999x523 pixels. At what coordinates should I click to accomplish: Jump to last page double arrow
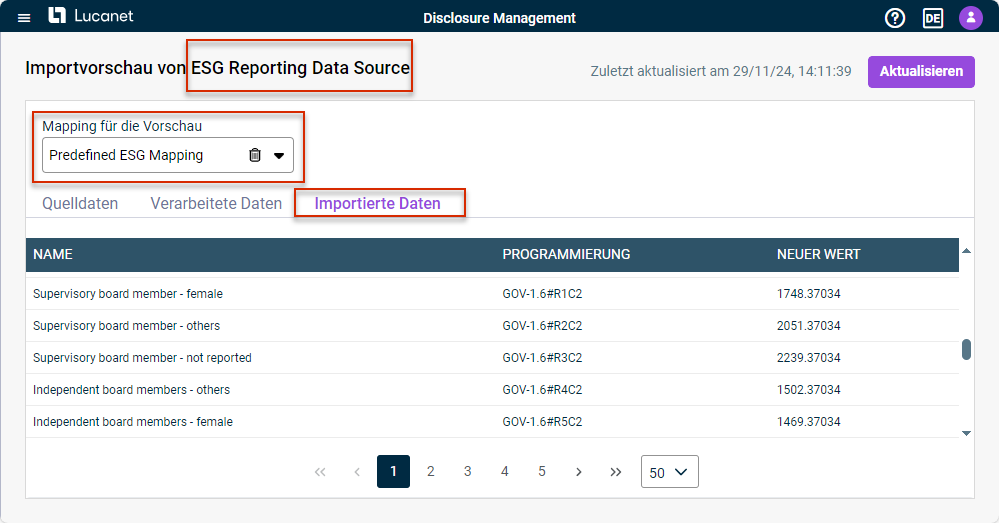point(615,472)
